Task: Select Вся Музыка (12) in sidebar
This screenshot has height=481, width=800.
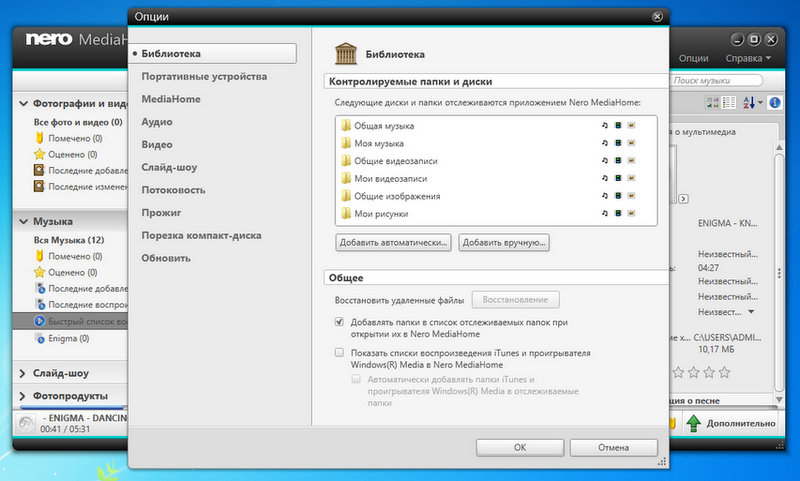Action: [x=69, y=240]
